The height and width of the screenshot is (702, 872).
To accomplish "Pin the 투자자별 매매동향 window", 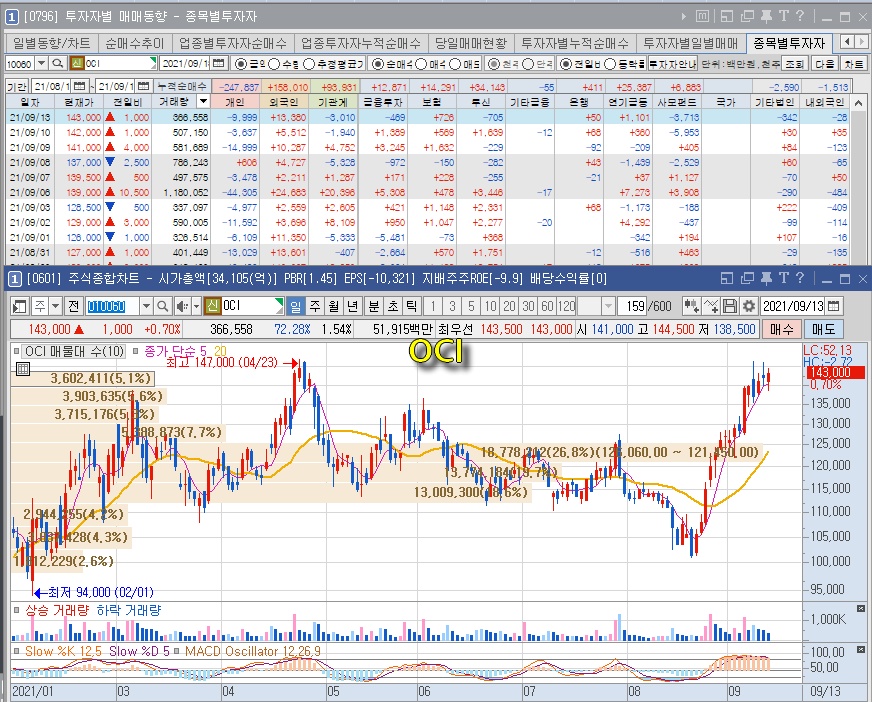I will coord(766,16).
